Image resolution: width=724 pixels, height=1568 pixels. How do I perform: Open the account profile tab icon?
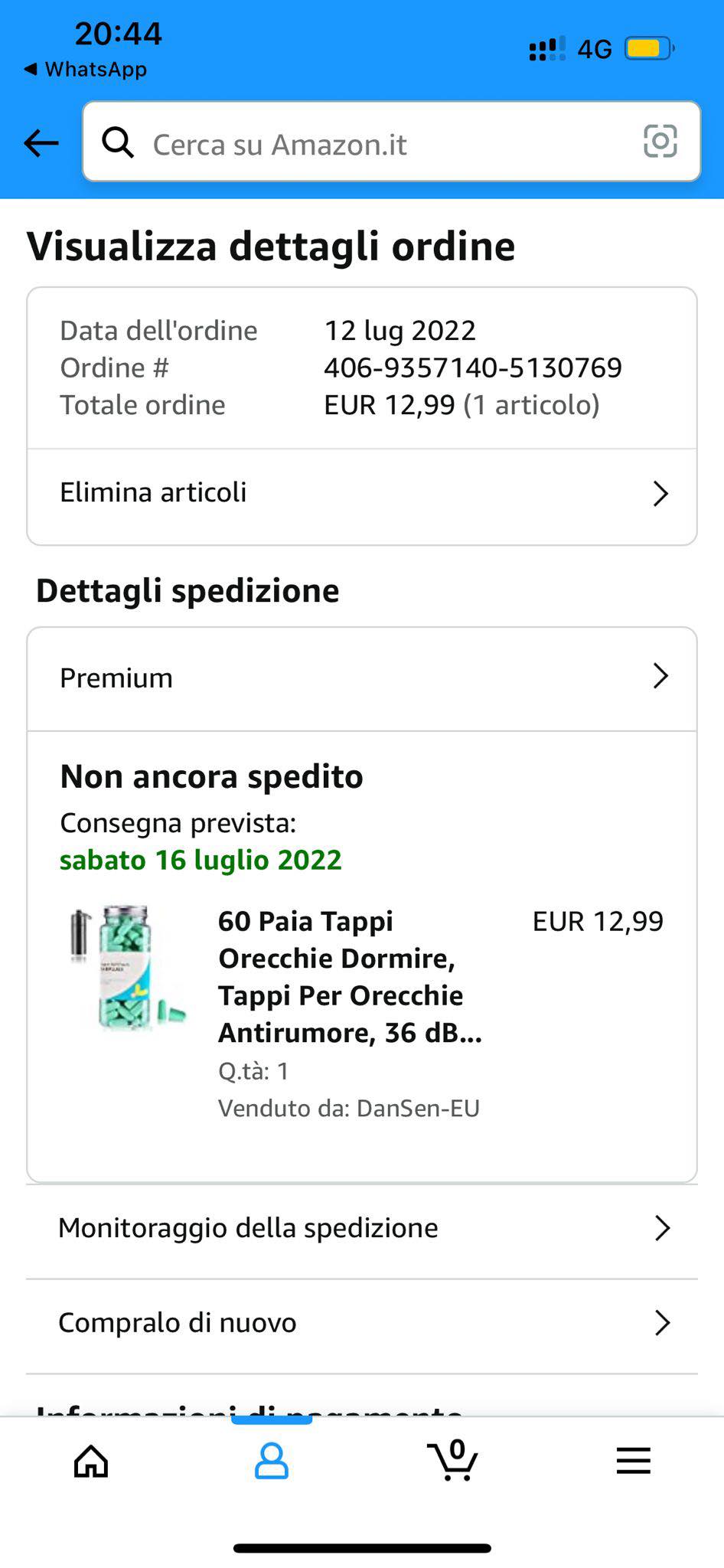(271, 1461)
